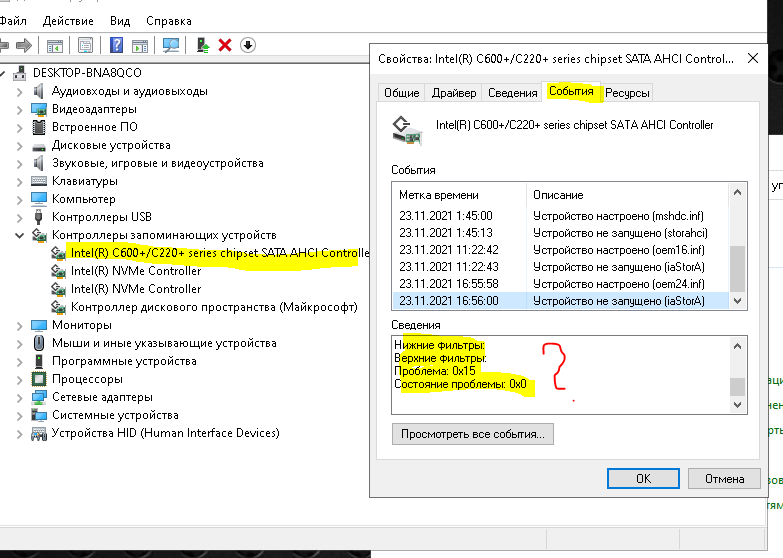
Task: Click the Программные устройства icon
Action: pos(38,361)
